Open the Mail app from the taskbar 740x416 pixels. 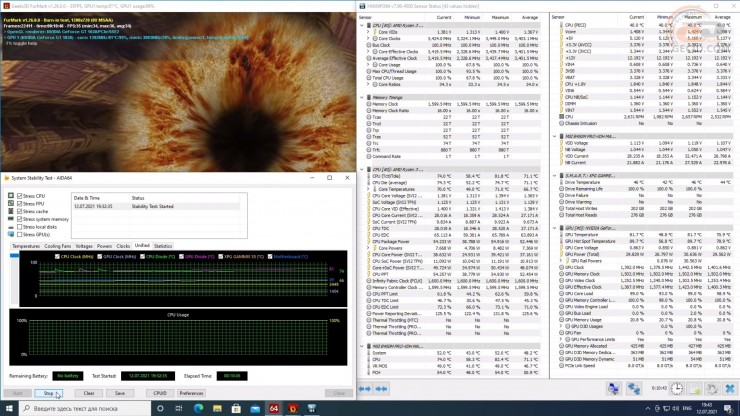255,408
